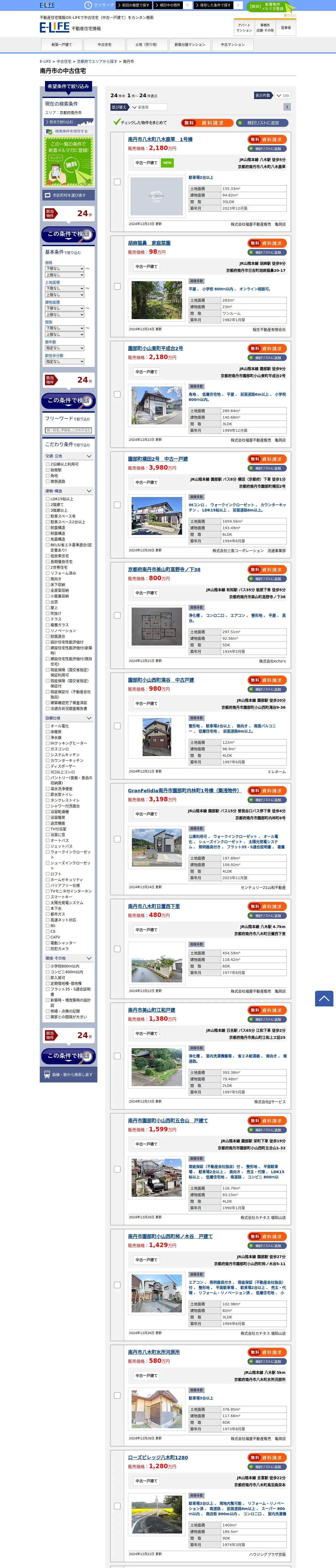Tick the オール電化 filter checkbox

[x=48, y=726]
